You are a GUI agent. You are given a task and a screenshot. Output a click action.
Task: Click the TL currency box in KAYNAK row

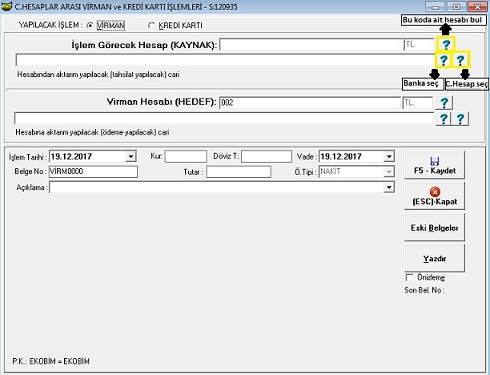tap(419, 45)
